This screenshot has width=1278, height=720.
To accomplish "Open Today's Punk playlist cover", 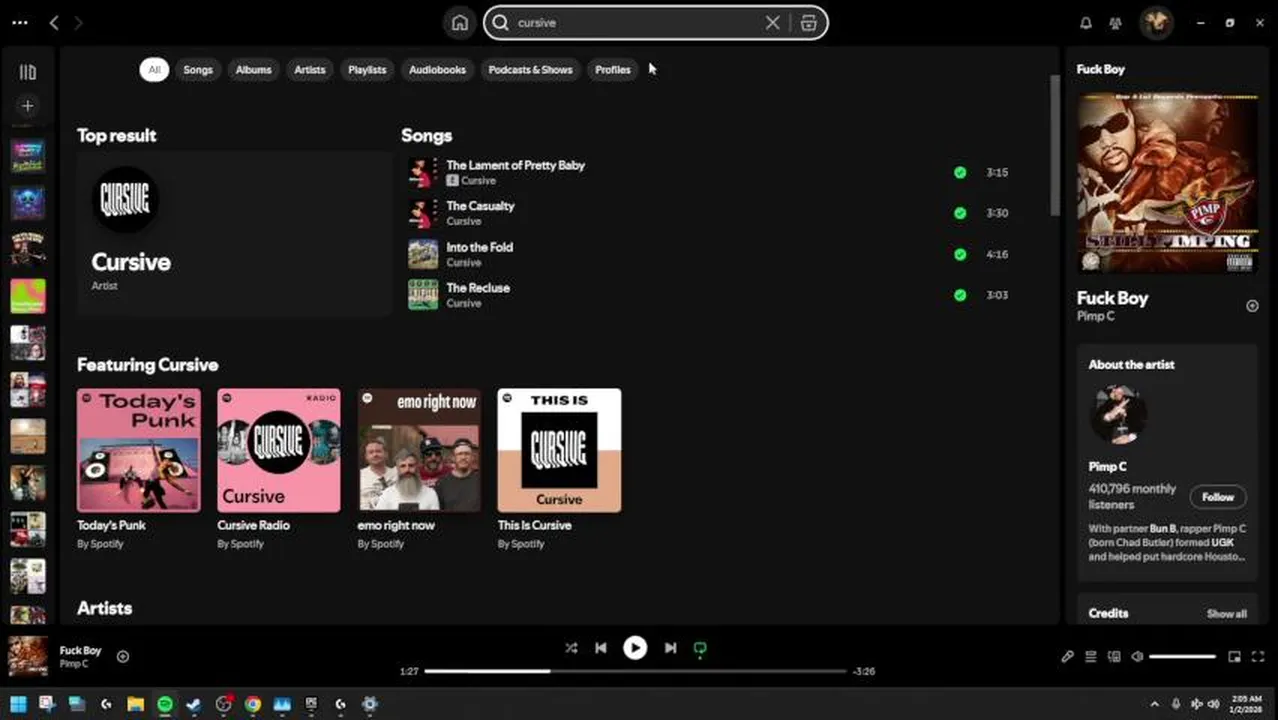I will [x=139, y=450].
